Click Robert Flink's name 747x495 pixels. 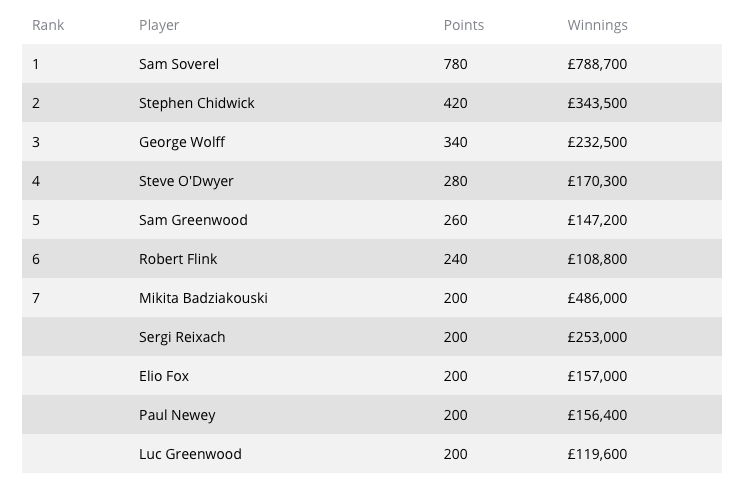(x=178, y=259)
